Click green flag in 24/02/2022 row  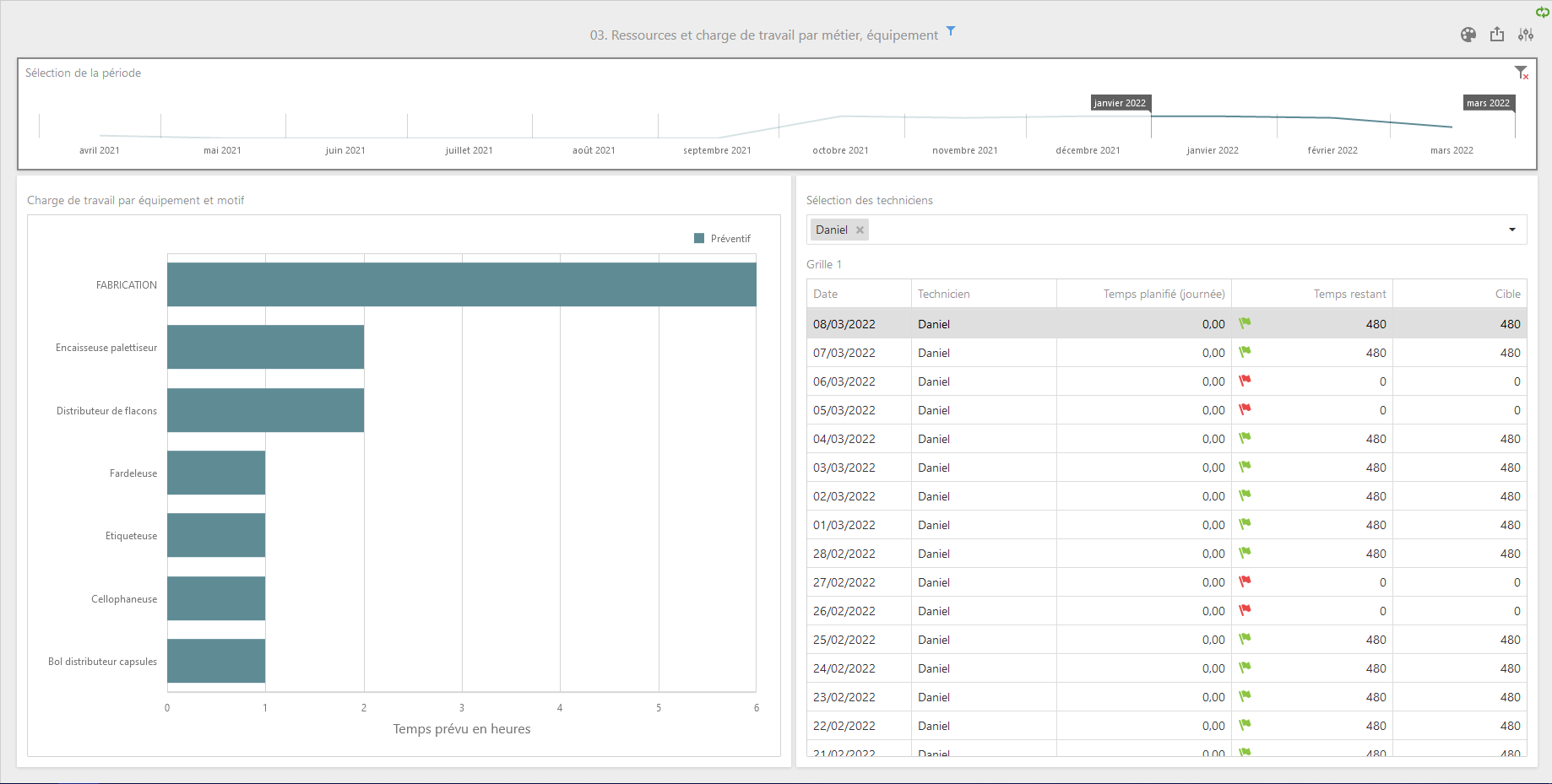point(1245,668)
